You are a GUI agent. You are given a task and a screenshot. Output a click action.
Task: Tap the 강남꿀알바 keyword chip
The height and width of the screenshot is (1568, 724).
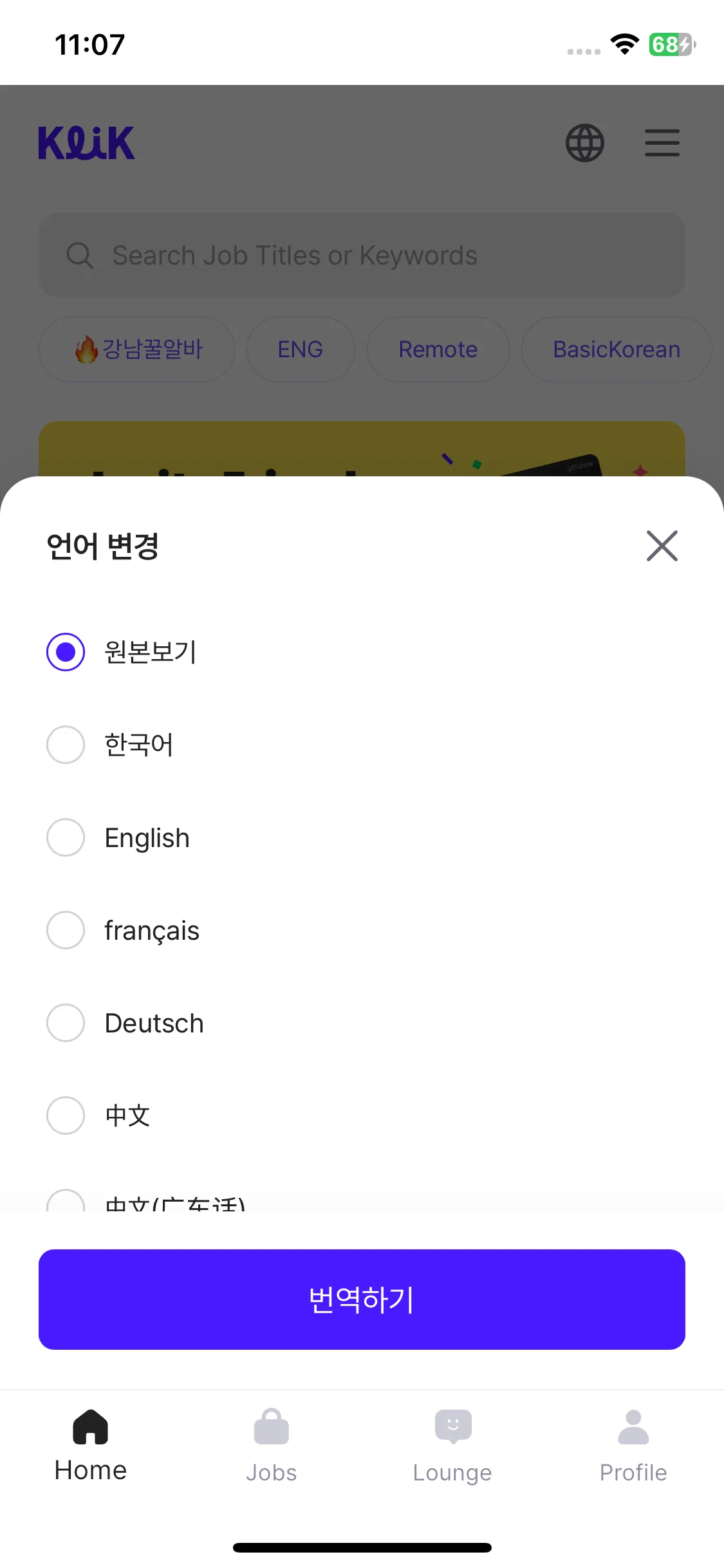tap(137, 350)
